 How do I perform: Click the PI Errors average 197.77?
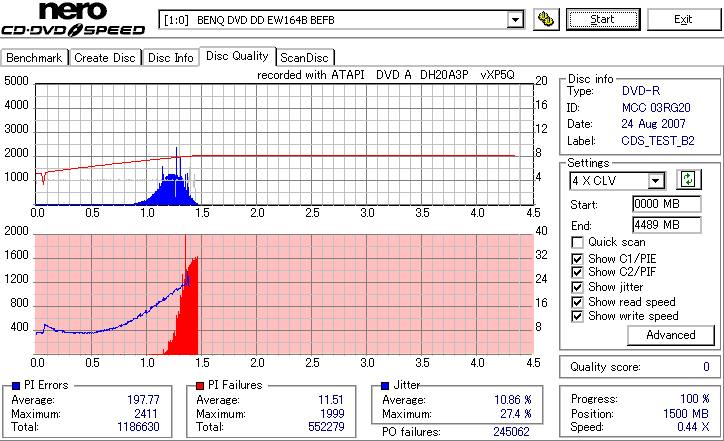143,400
